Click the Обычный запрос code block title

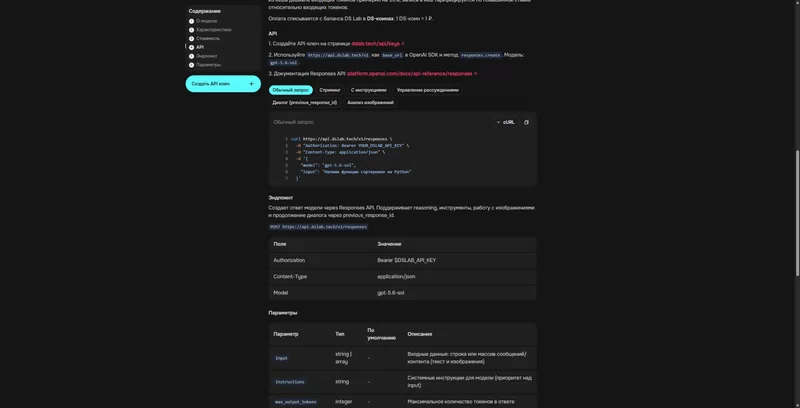coord(294,122)
